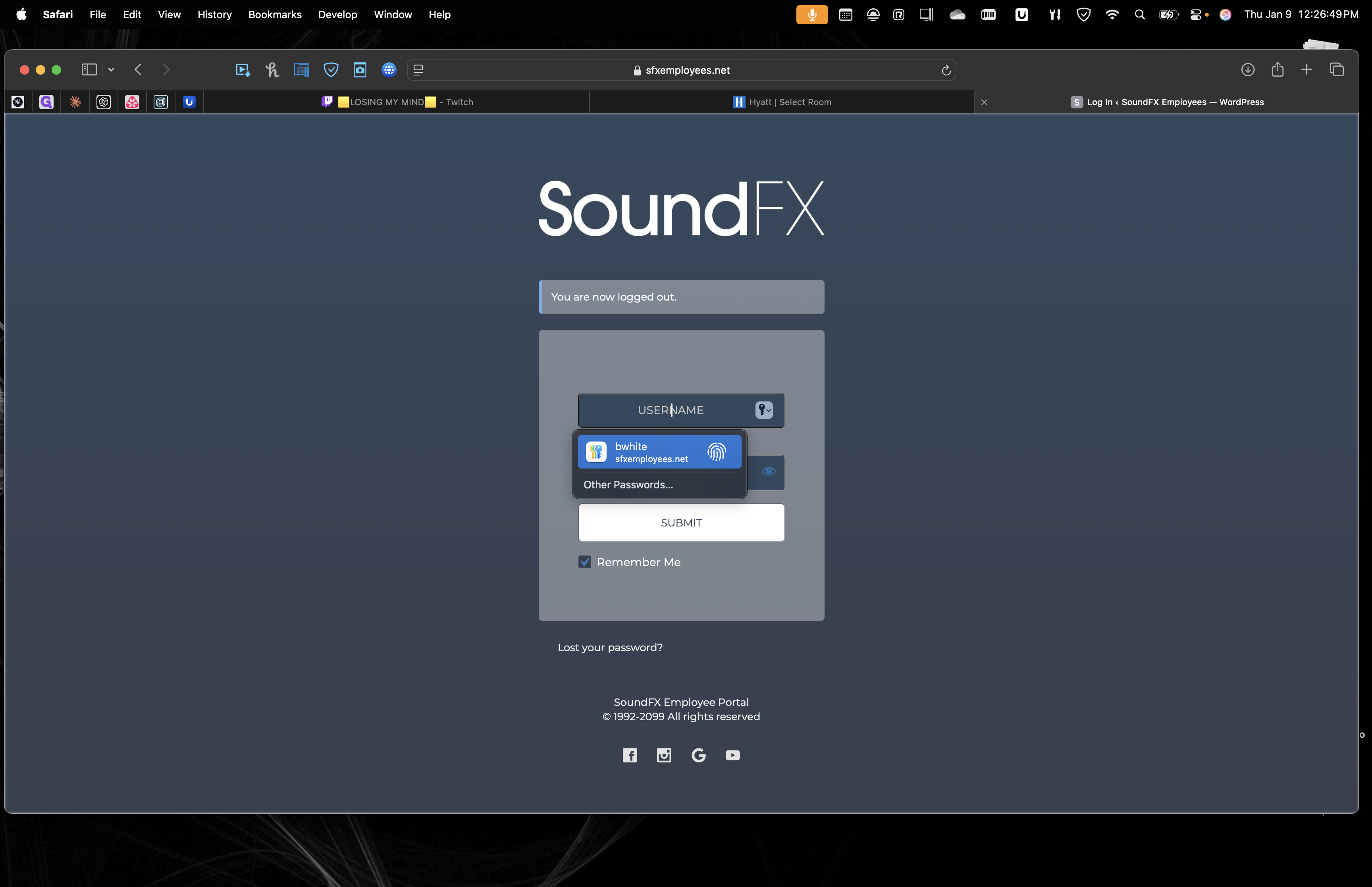Open the Instagram social icon
The width and height of the screenshot is (1372, 887).
pos(664,755)
